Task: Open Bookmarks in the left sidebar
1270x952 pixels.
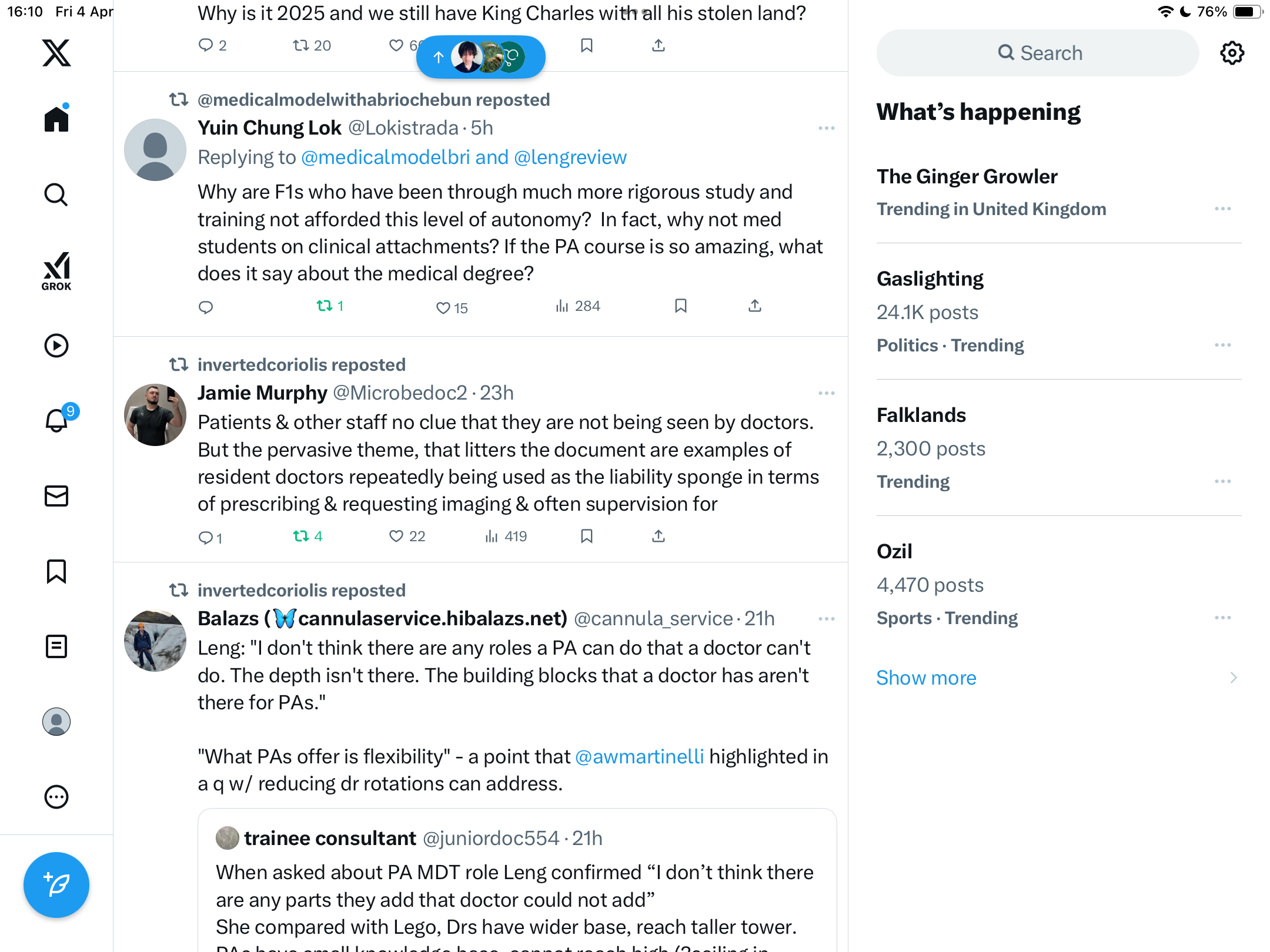Action: [56, 571]
